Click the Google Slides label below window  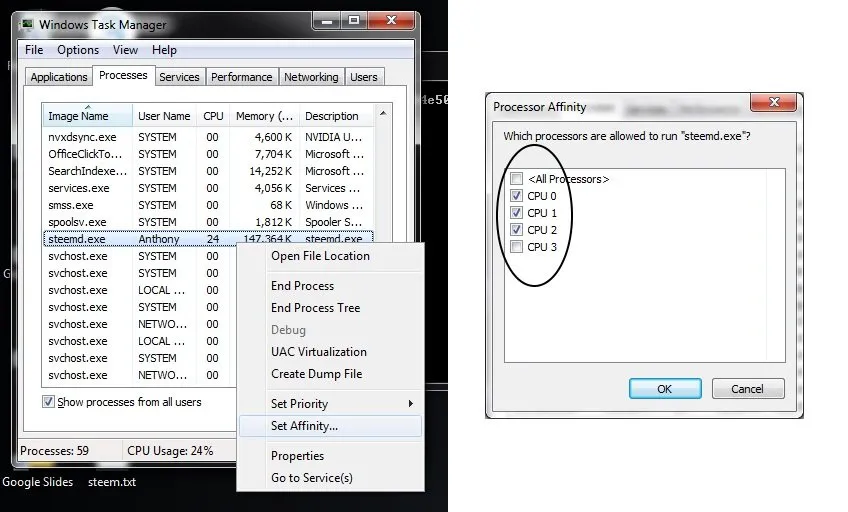[37, 482]
